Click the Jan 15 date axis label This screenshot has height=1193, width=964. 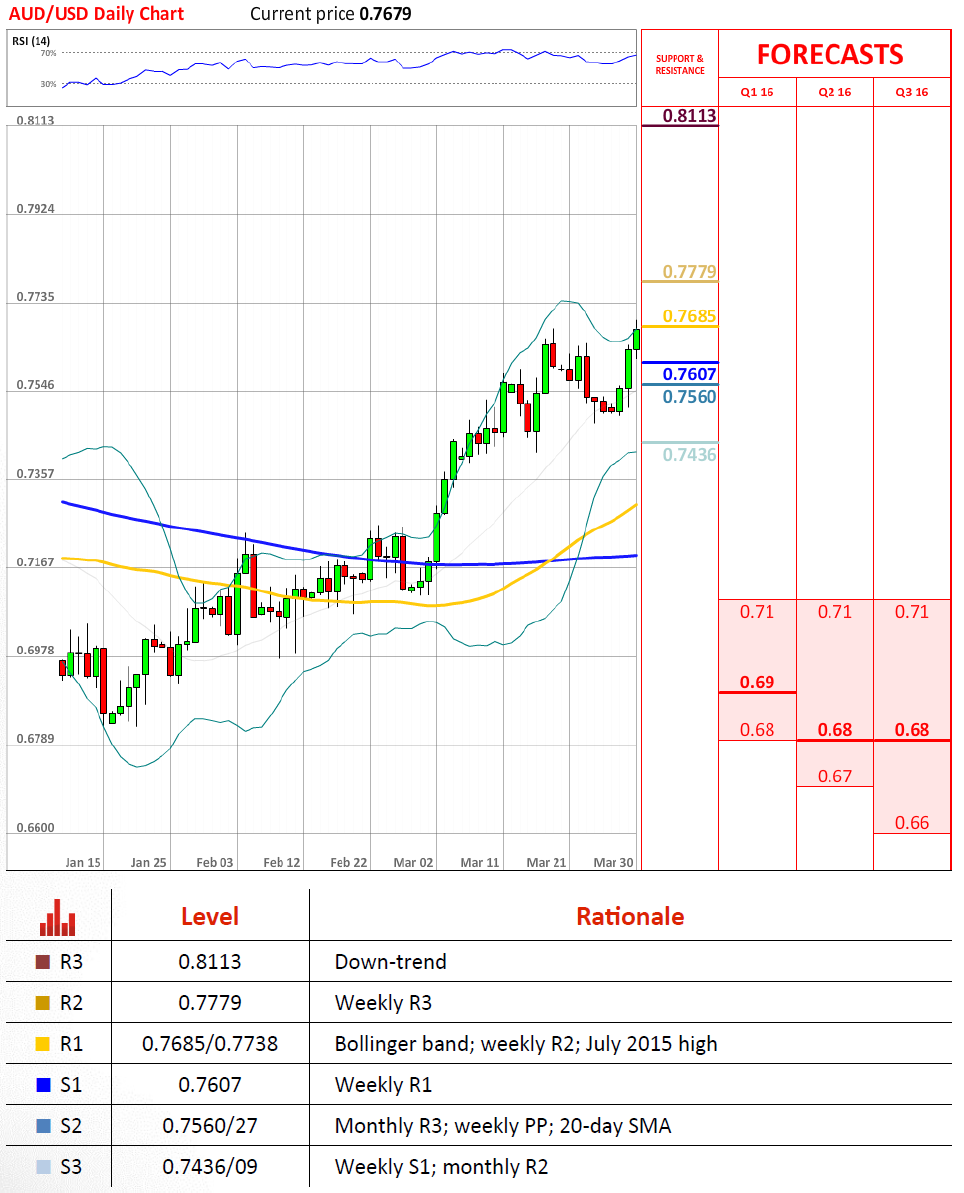click(x=83, y=862)
